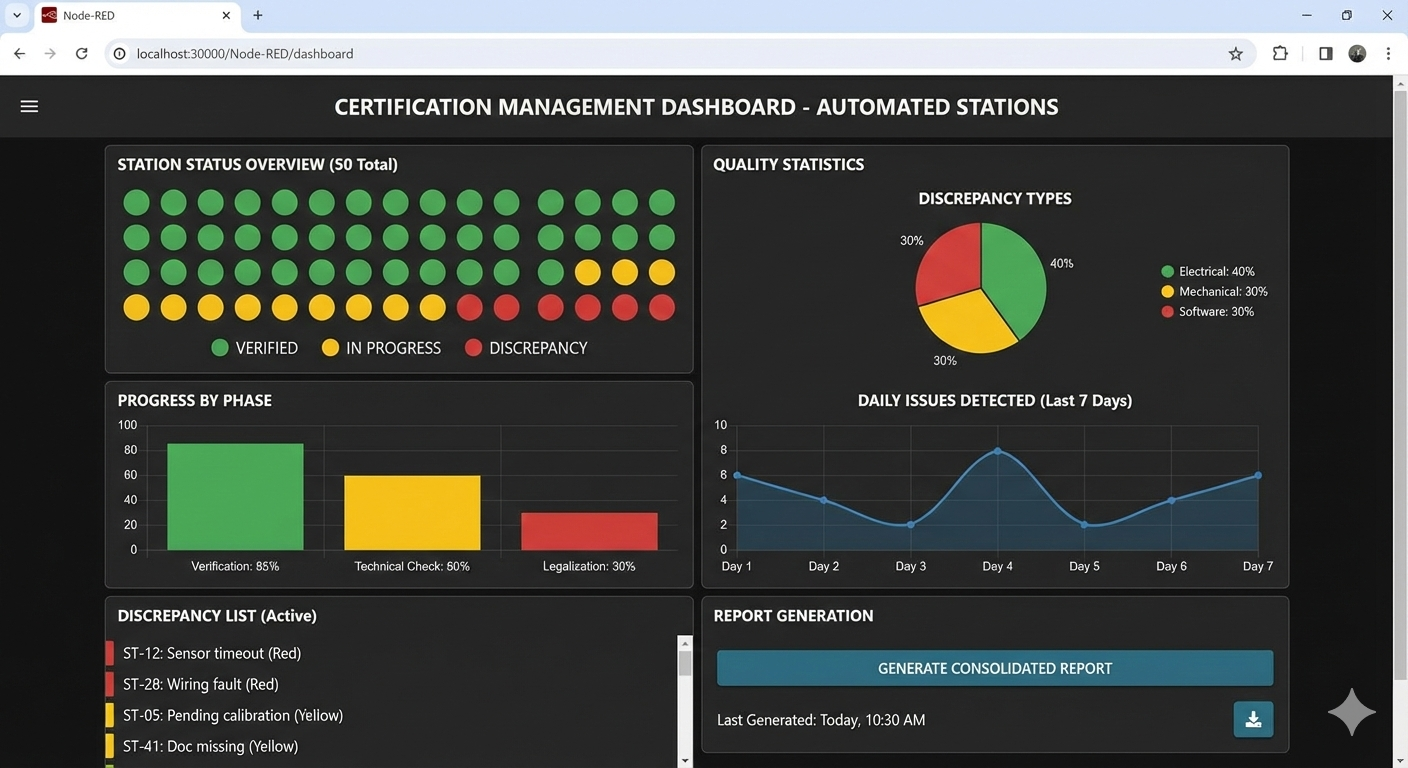Image resolution: width=1408 pixels, height=768 pixels.
Task: Go forward using browser forward arrow
Action: [x=50, y=54]
